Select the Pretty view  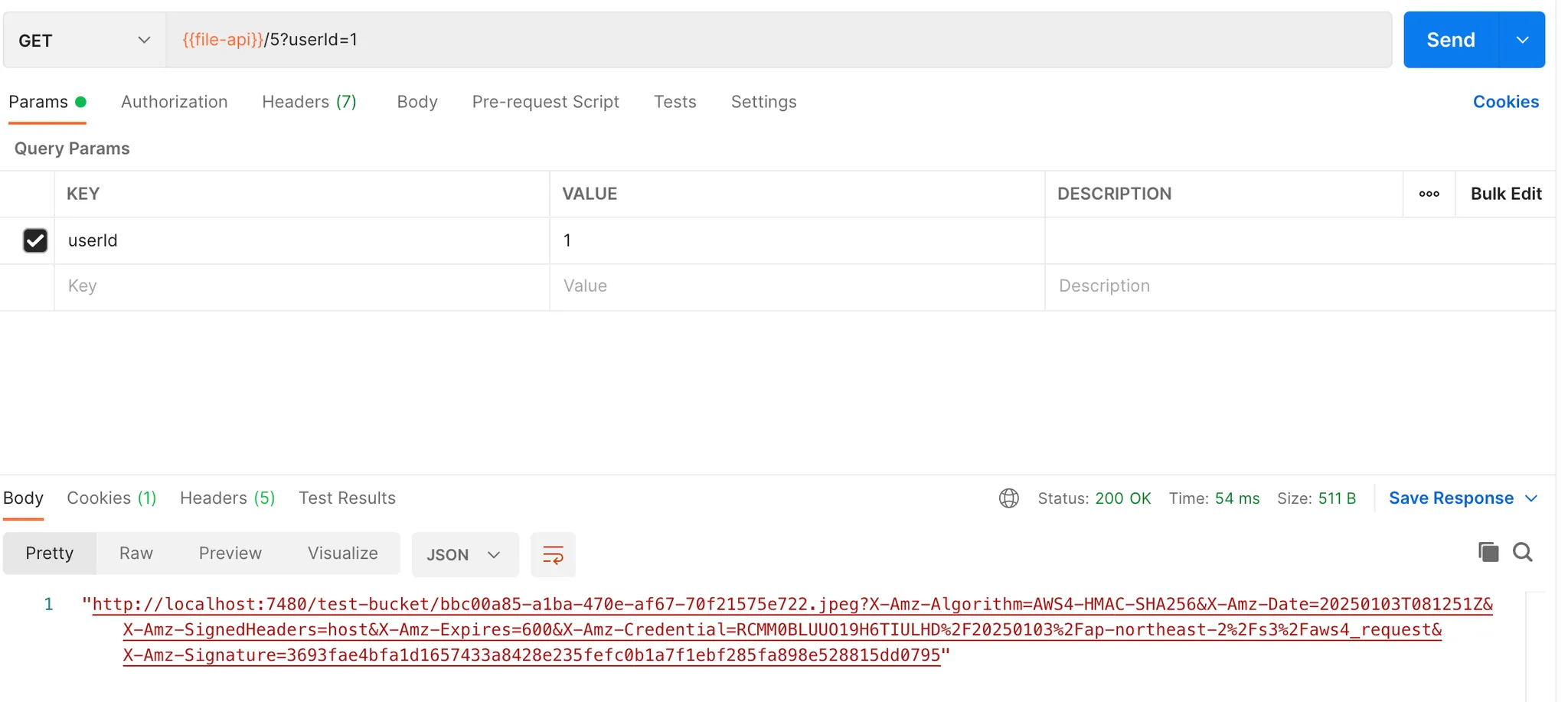[50, 553]
